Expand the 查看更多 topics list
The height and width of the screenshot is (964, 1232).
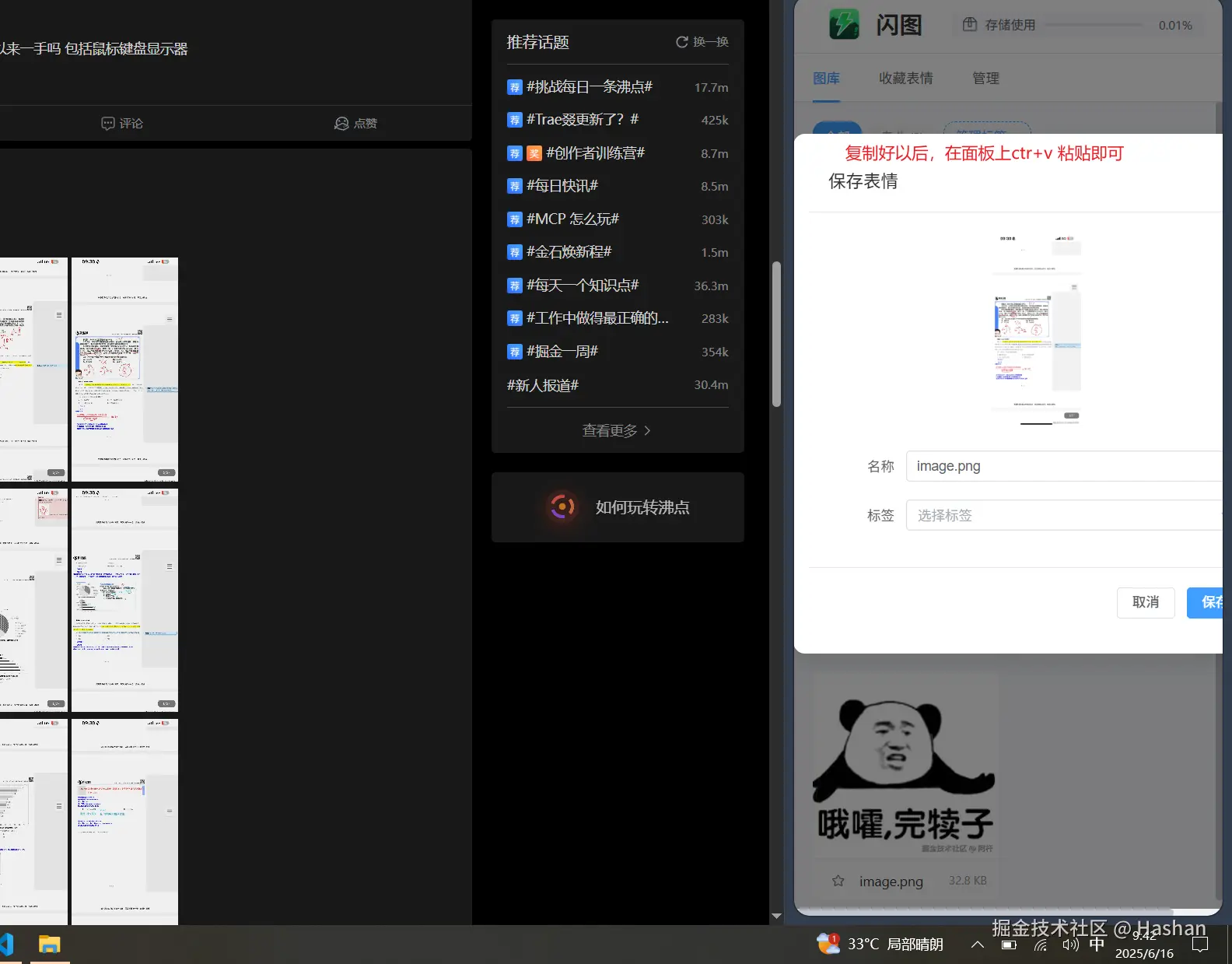(x=617, y=430)
